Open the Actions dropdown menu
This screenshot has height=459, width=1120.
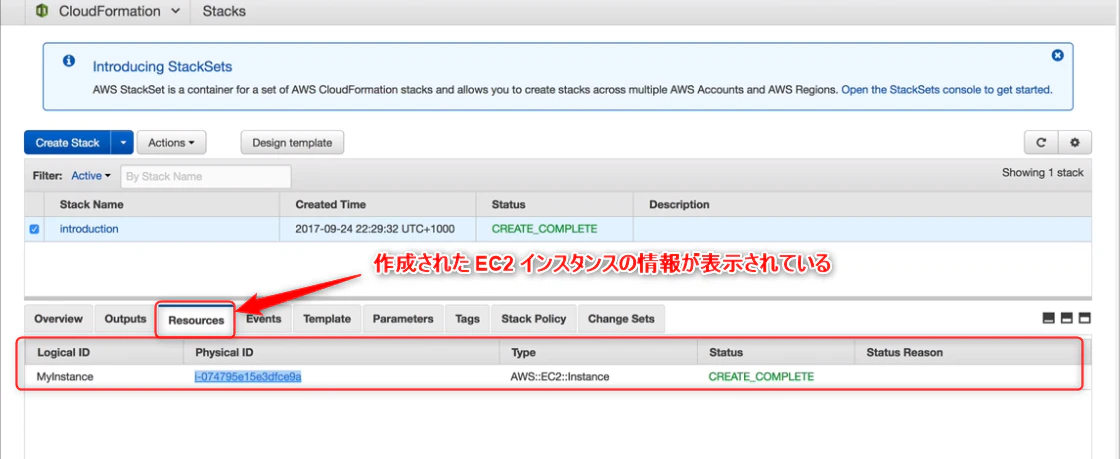171,143
